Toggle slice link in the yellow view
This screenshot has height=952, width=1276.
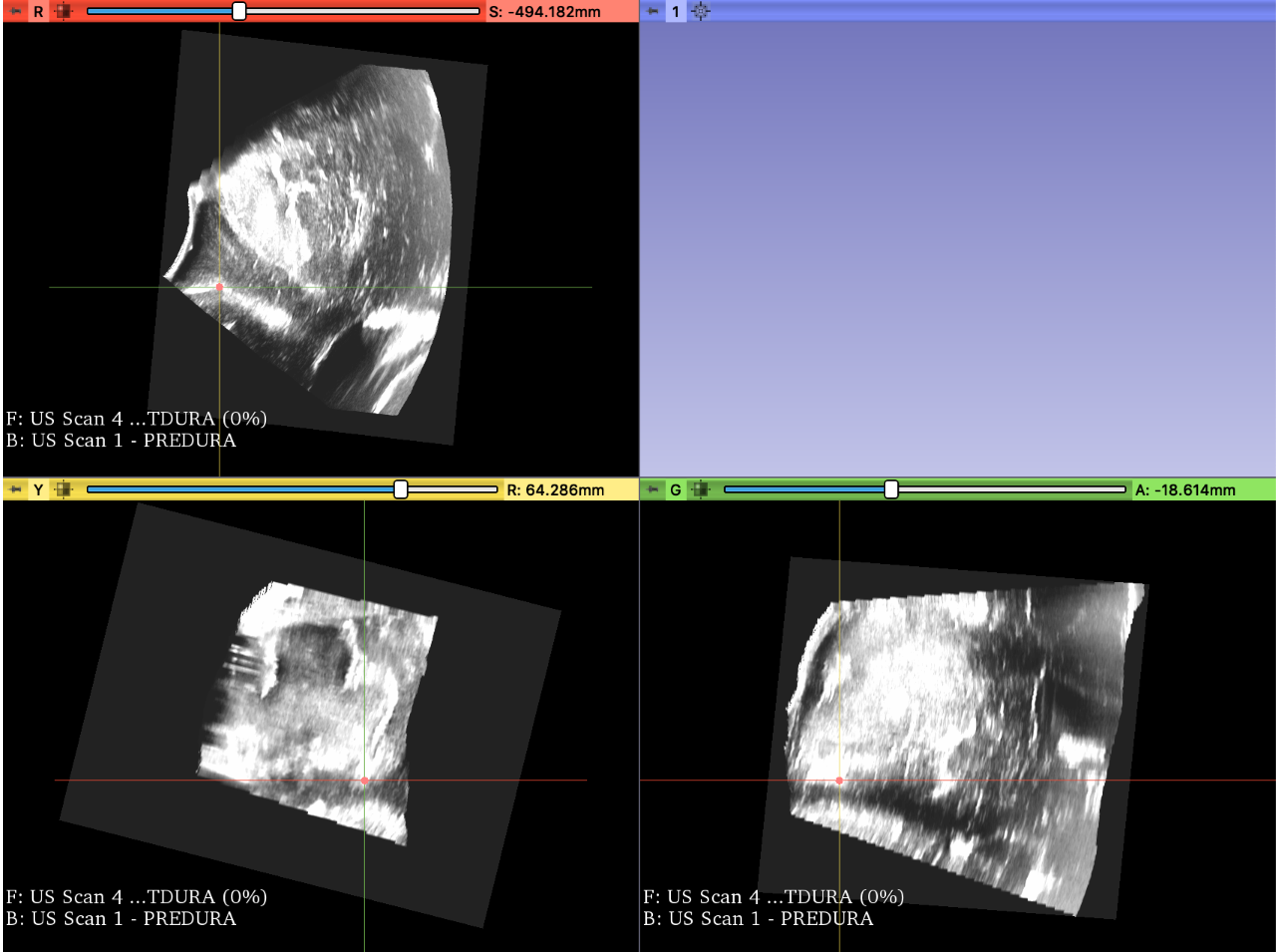pyautogui.click(x=62, y=489)
